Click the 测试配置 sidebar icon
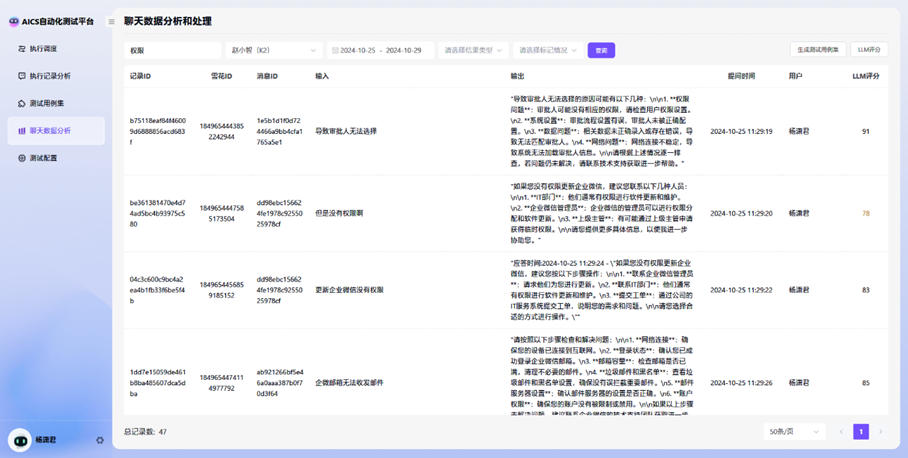Screen dimensions: 908x458 22,157
